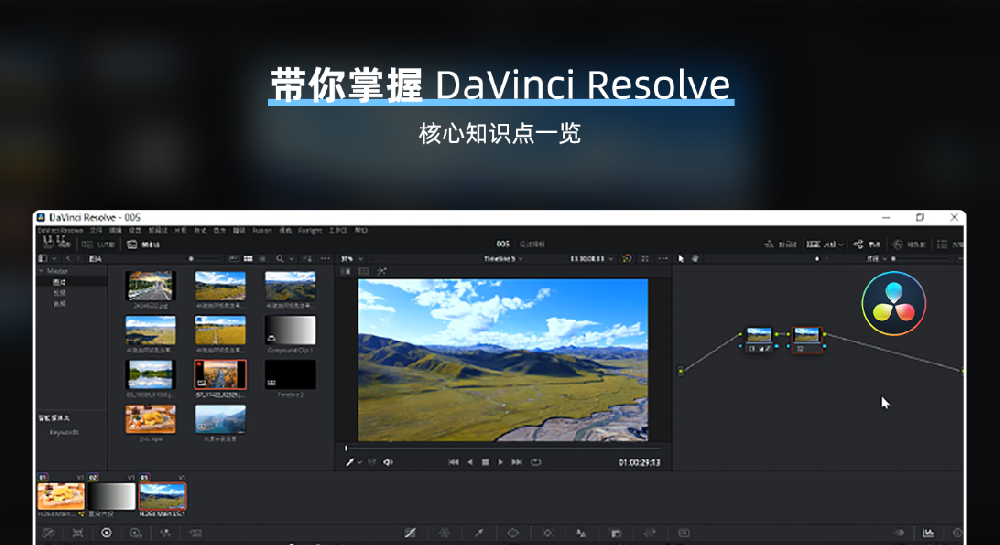
Task: Mute audio with the speaker icon
Action: tap(388, 462)
